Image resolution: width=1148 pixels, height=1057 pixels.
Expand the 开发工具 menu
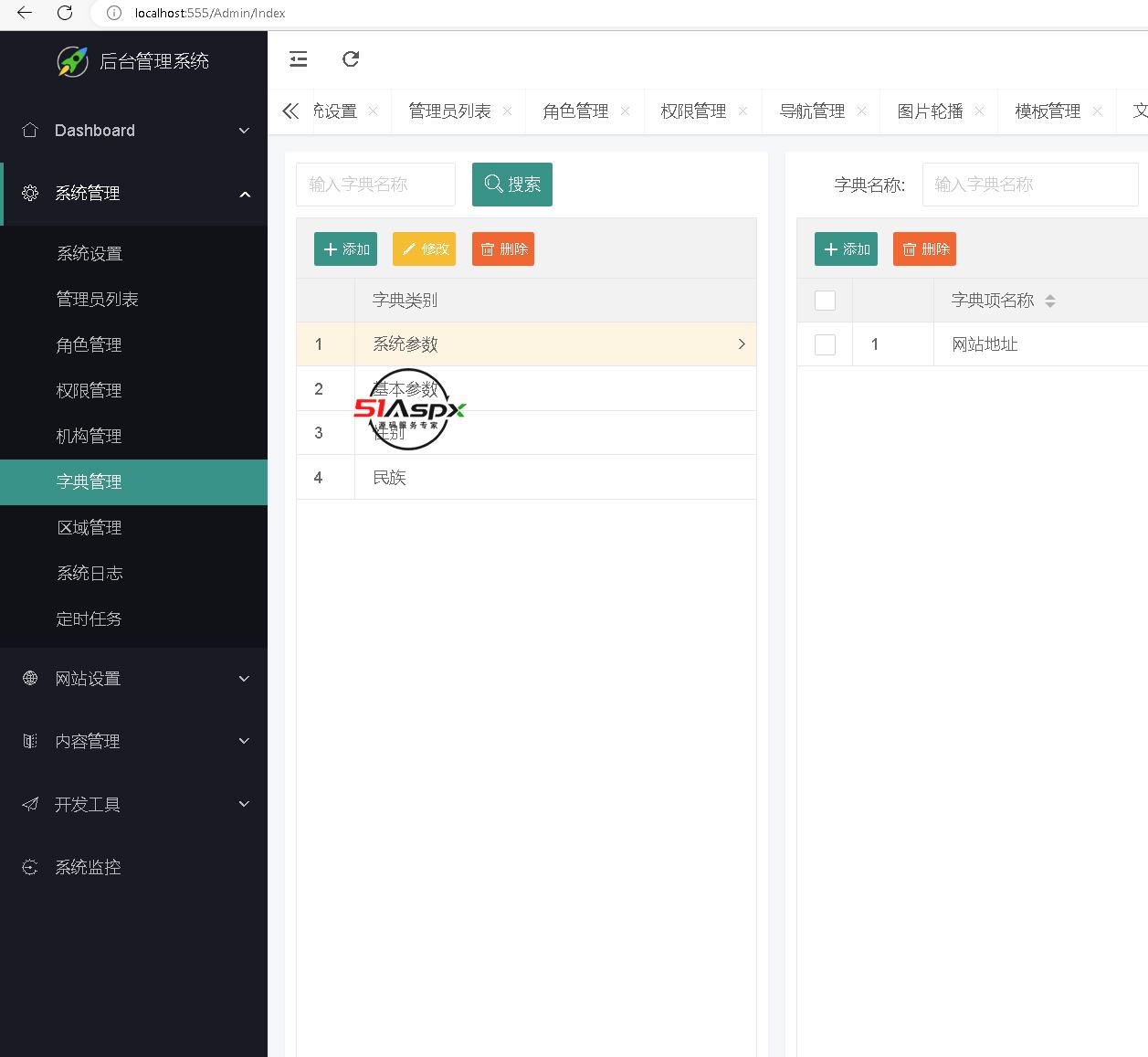click(244, 804)
